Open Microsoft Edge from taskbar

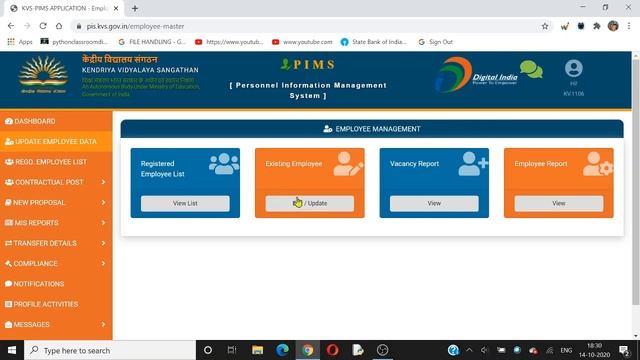(x=282, y=350)
